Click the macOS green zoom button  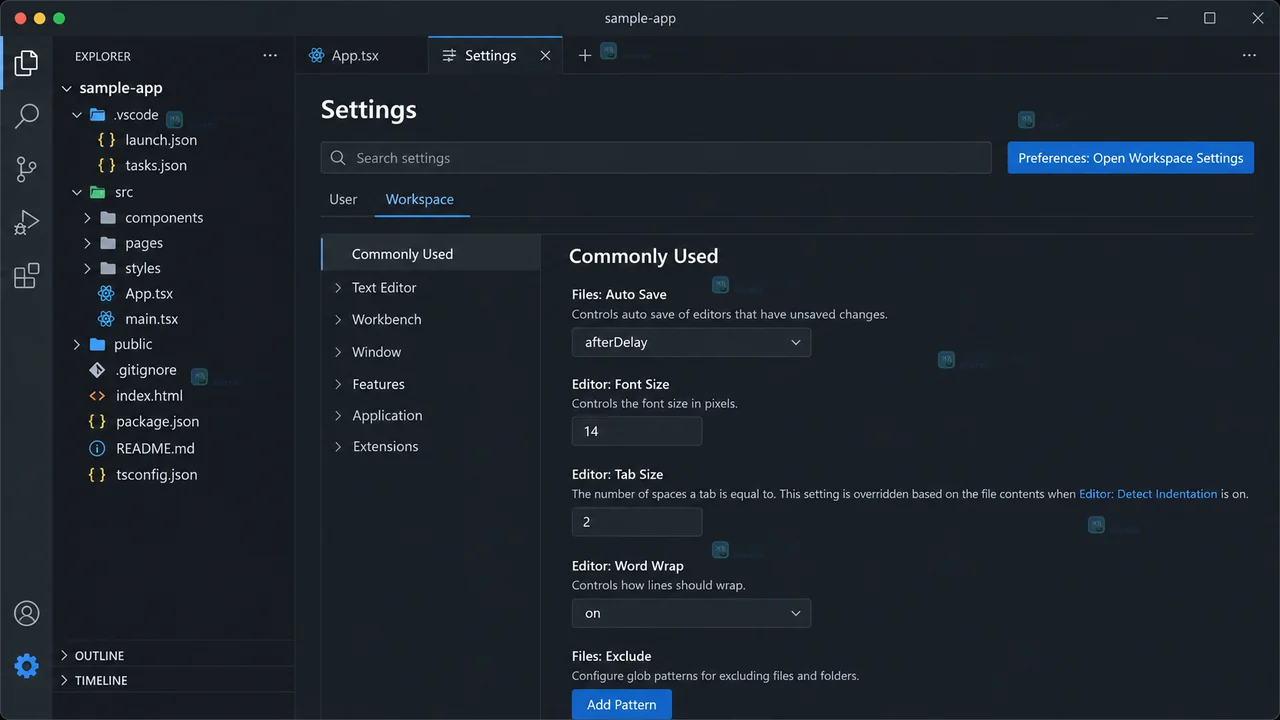[x=59, y=18]
